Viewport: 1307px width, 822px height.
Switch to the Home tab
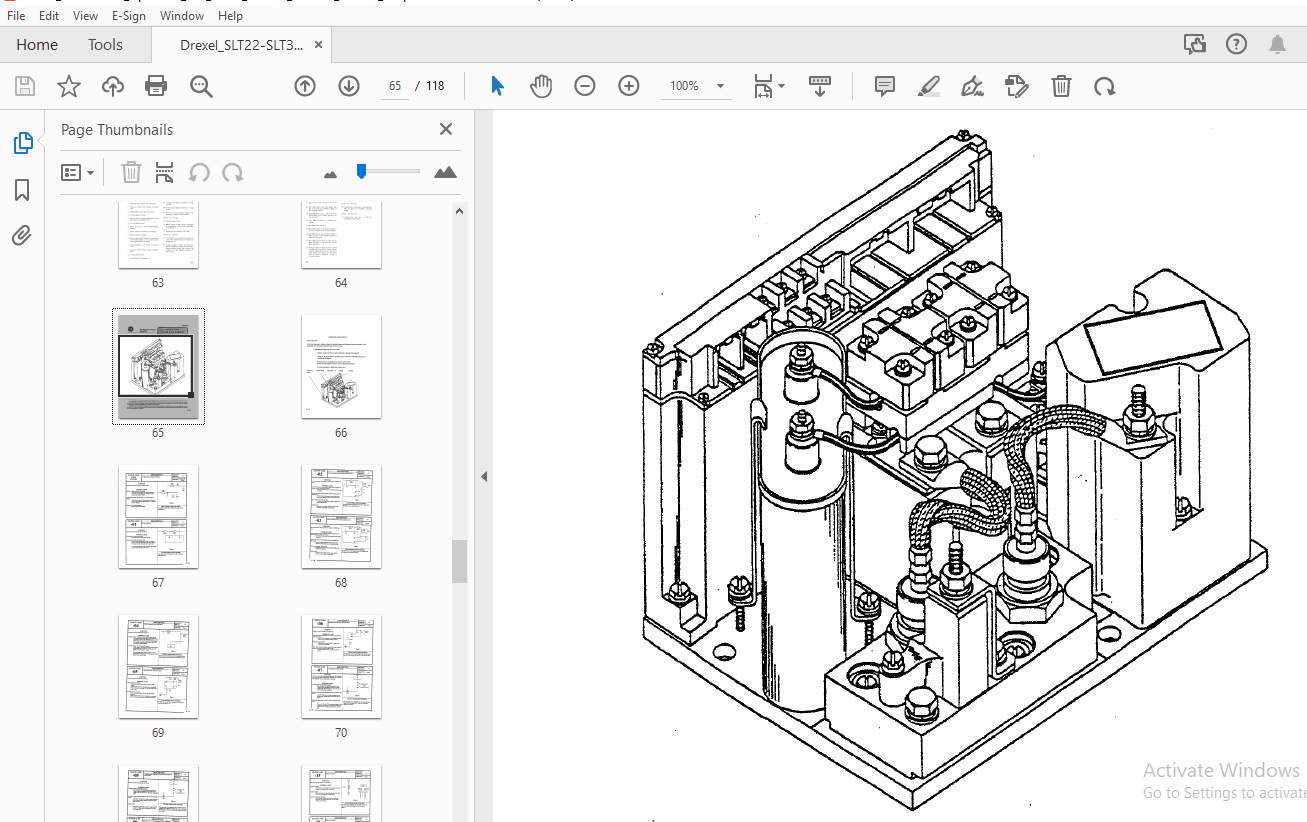pos(37,44)
